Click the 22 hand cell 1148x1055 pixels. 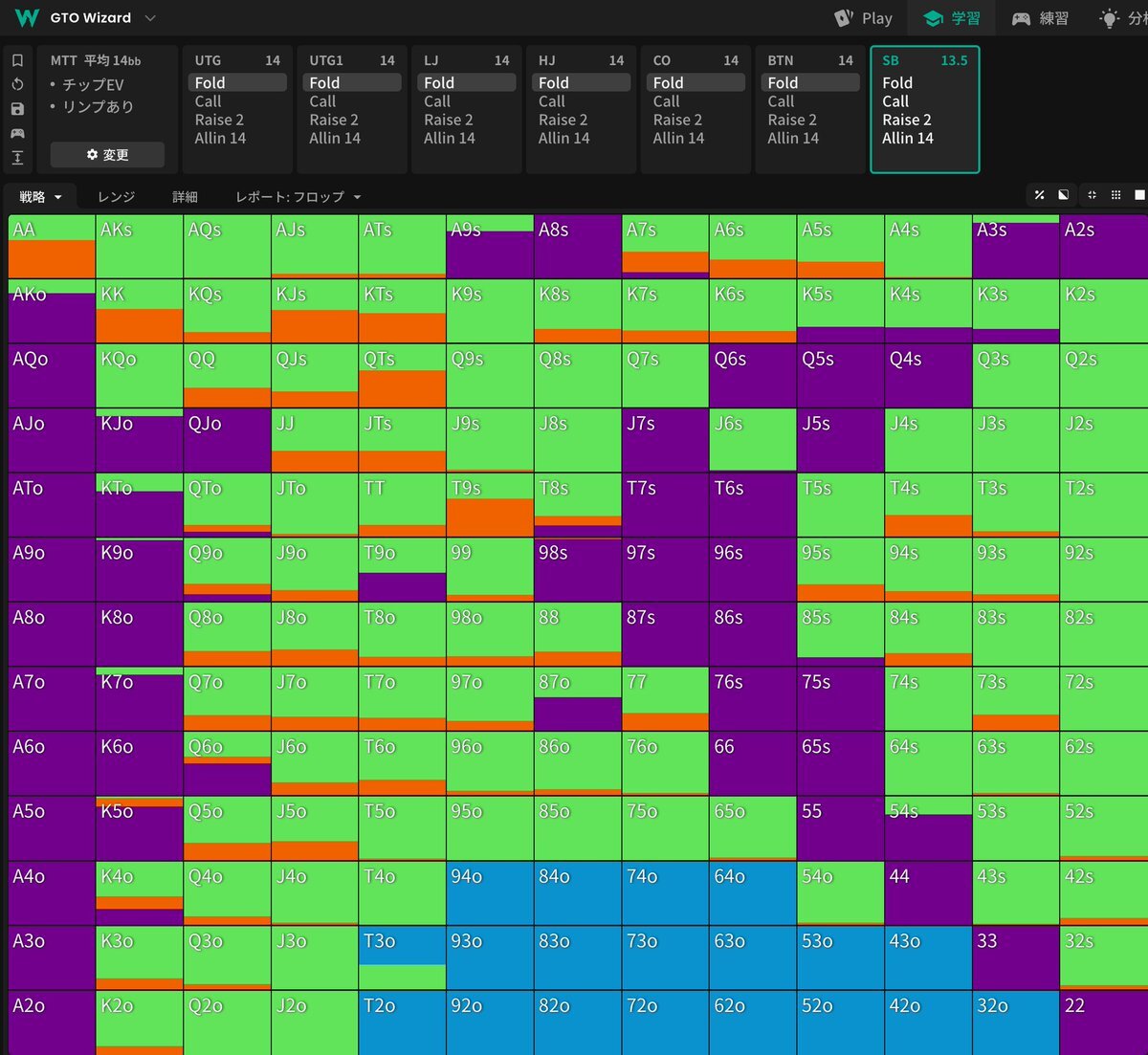pyautogui.click(x=1103, y=1022)
